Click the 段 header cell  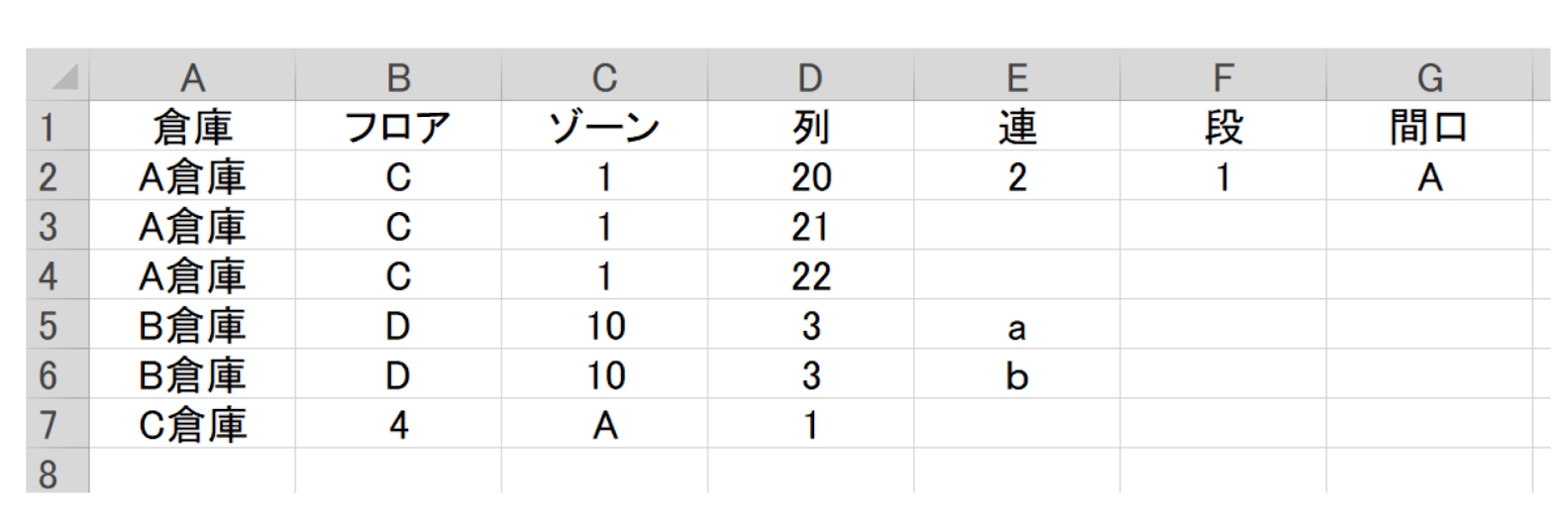click(x=1222, y=127)
